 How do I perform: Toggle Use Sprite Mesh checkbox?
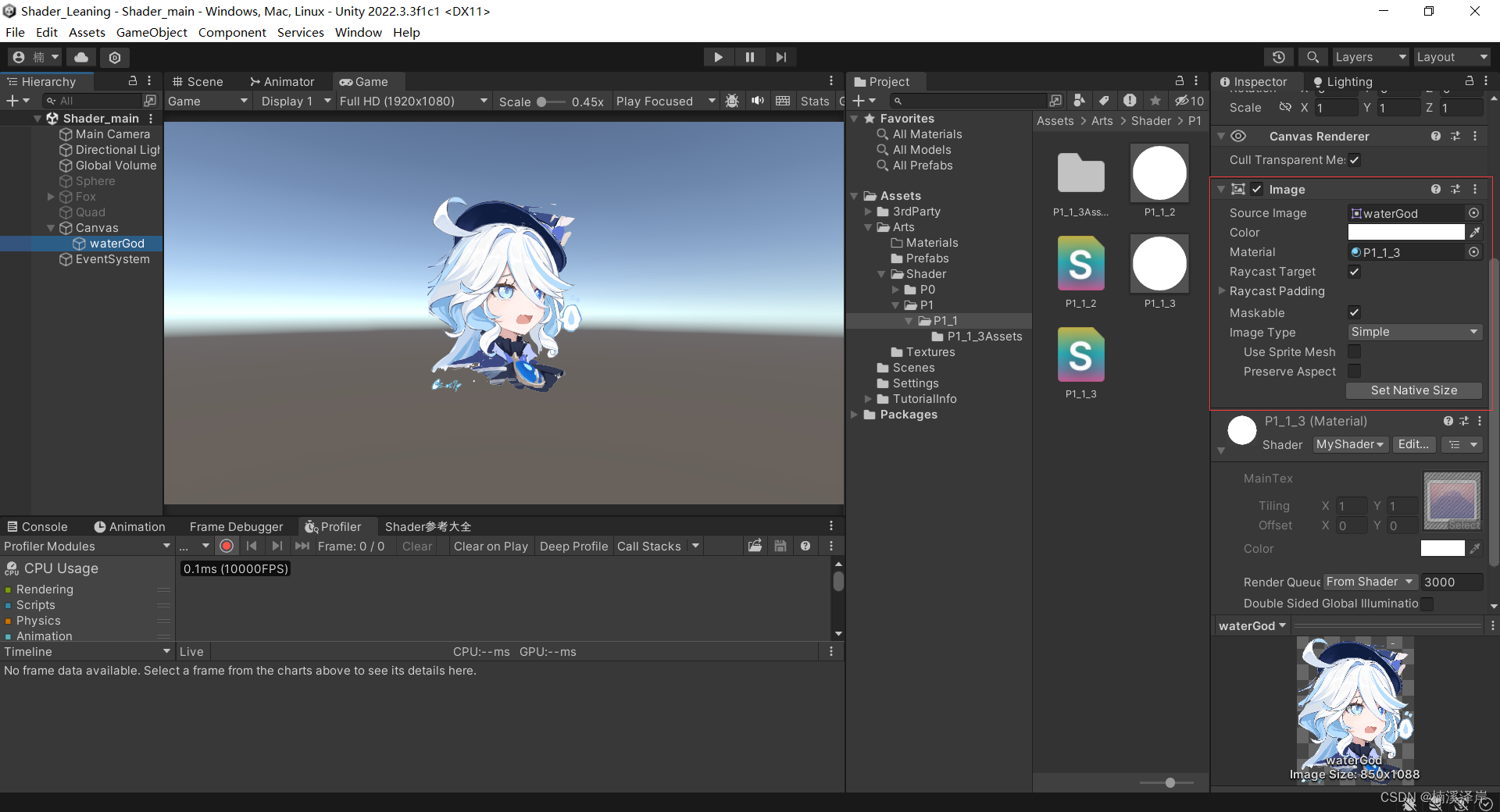coord(1355,352)
